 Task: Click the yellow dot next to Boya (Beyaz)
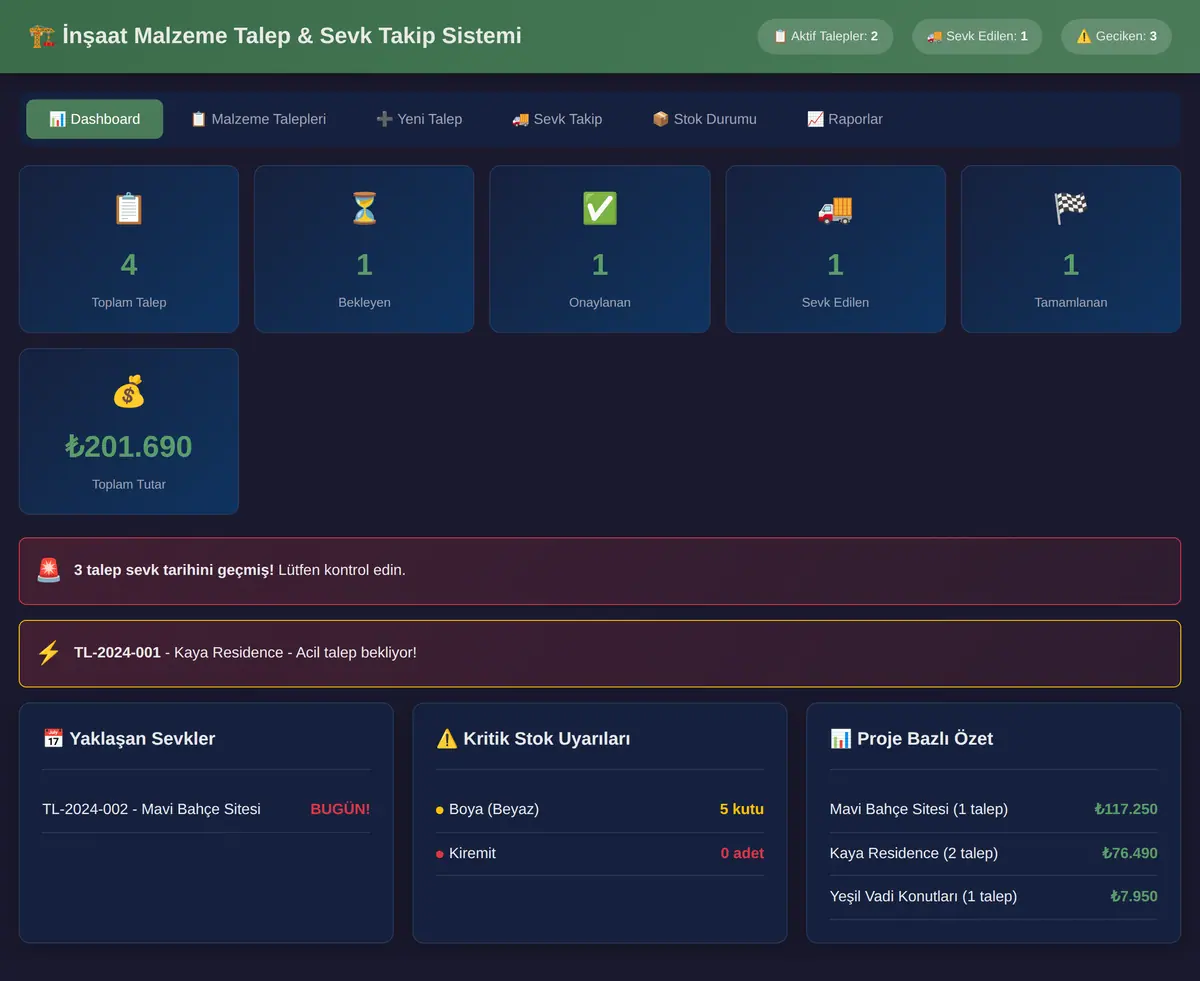coord(440,810)
